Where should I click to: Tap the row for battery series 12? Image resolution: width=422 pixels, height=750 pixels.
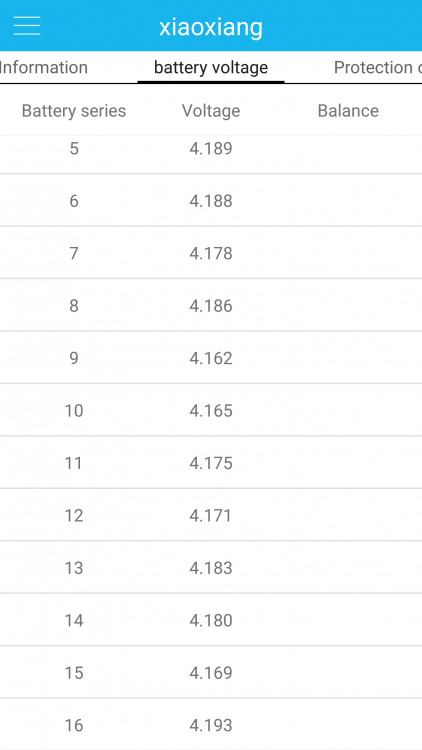pos(211,515)
